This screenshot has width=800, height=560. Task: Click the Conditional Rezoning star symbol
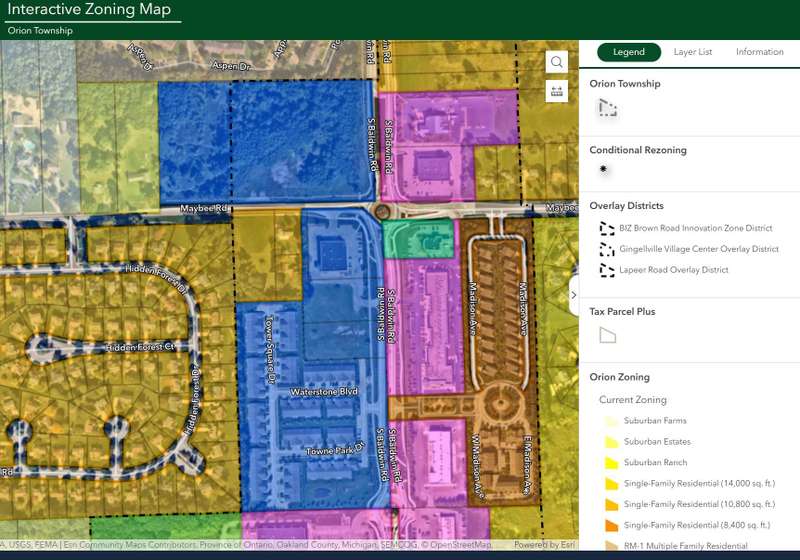click(x=603, y=170)
